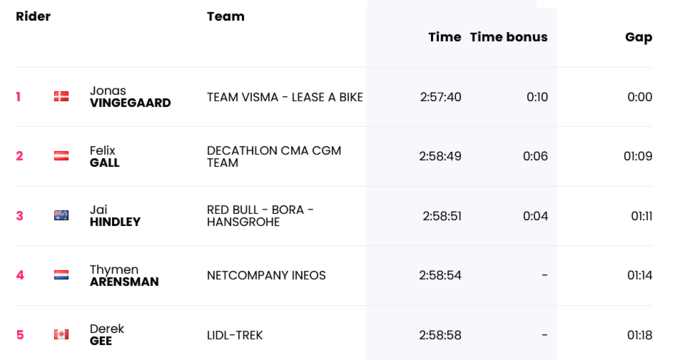
Task: Select Red Bull - Bora - Hansgrohe team
Action: [260, 216]
